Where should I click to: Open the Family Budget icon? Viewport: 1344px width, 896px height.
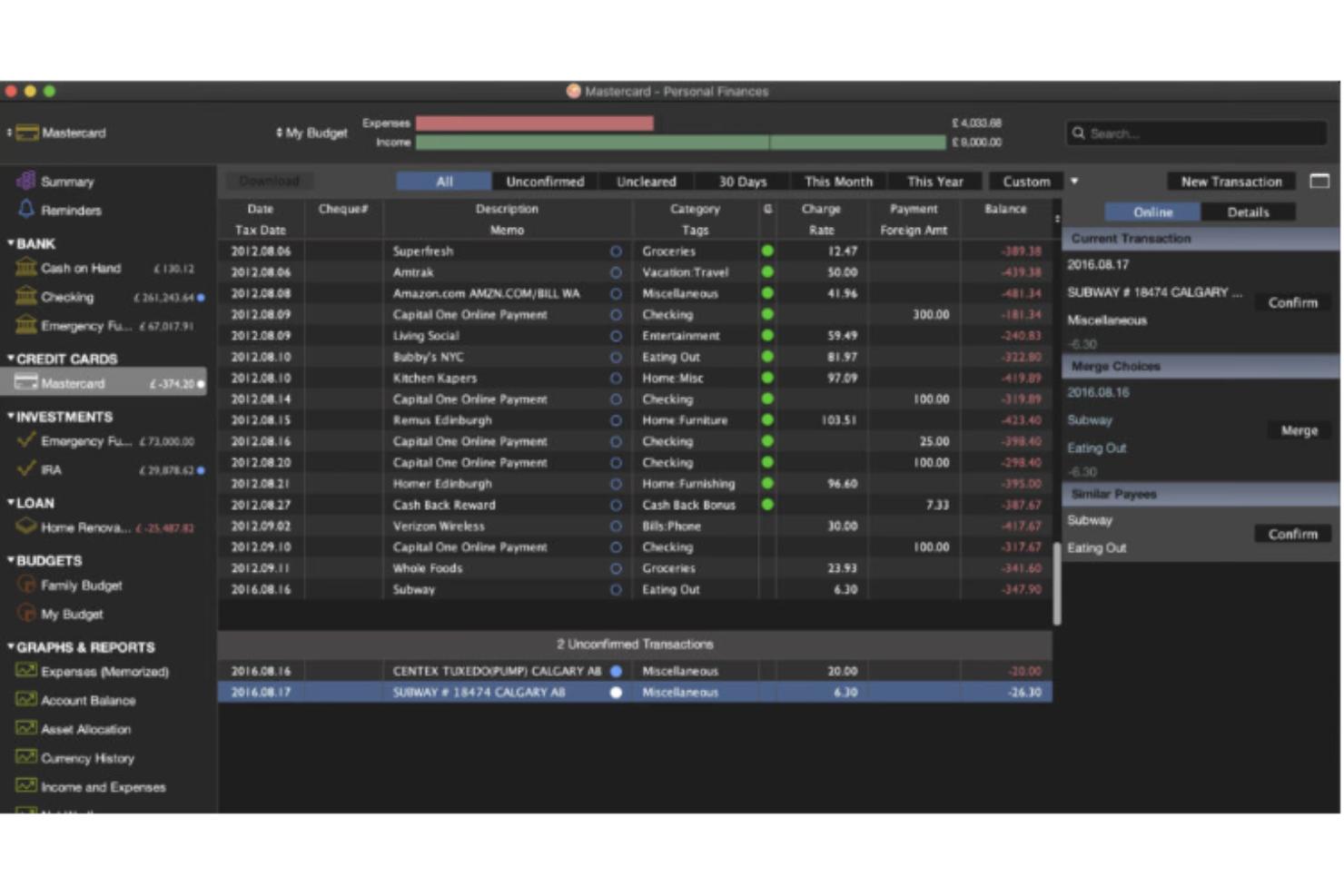pos(26,586)
